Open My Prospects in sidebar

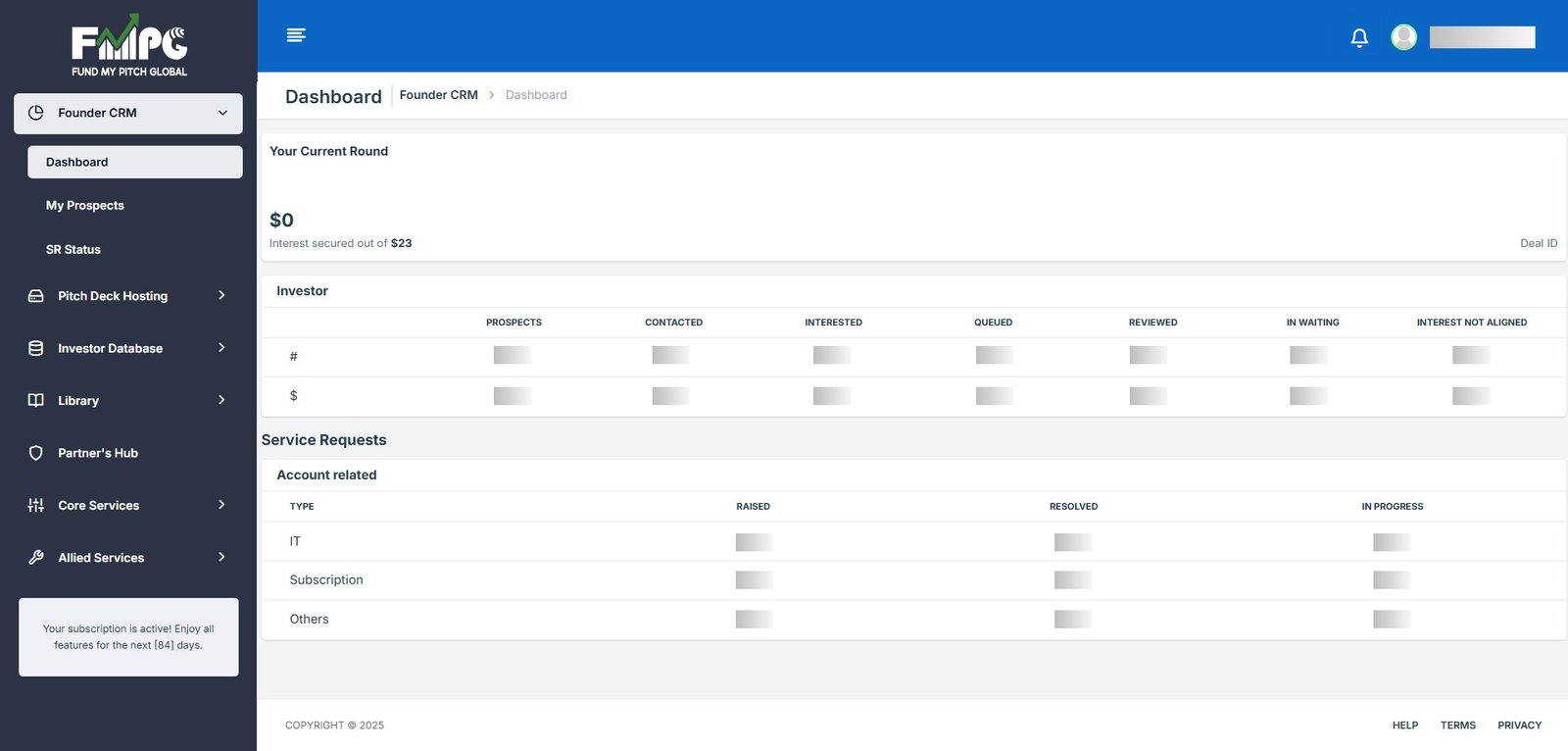point(85,206)
